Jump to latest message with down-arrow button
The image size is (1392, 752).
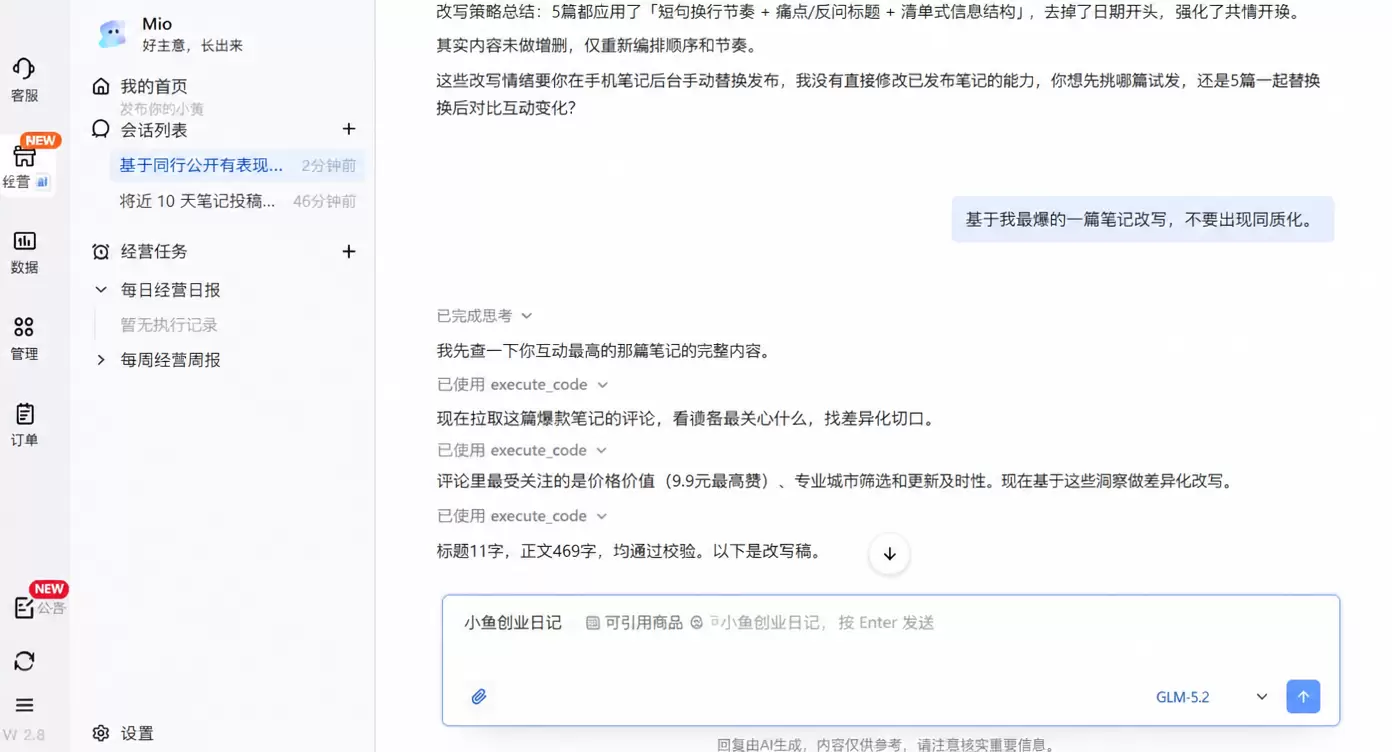point(889,554)
